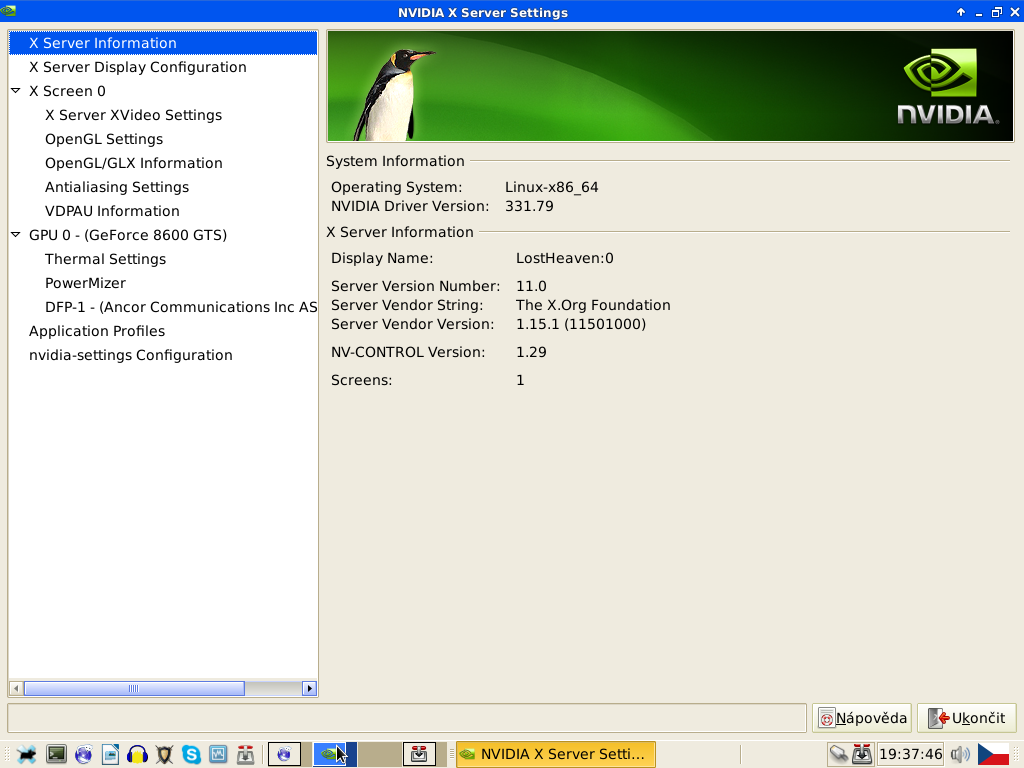Image resolution: width=1024 pixels, height=768 pixels.
Task: Click the NVIDIA penguin banner image
Action: pos(670,86)
